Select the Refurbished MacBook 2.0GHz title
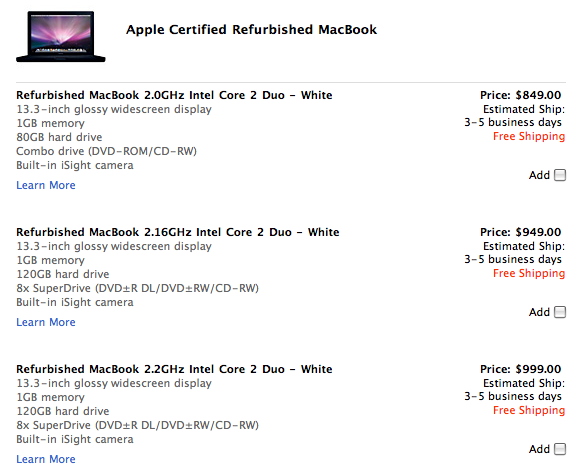Image resolution: width=579 pixels, height=474 pixels. [174, 95]
